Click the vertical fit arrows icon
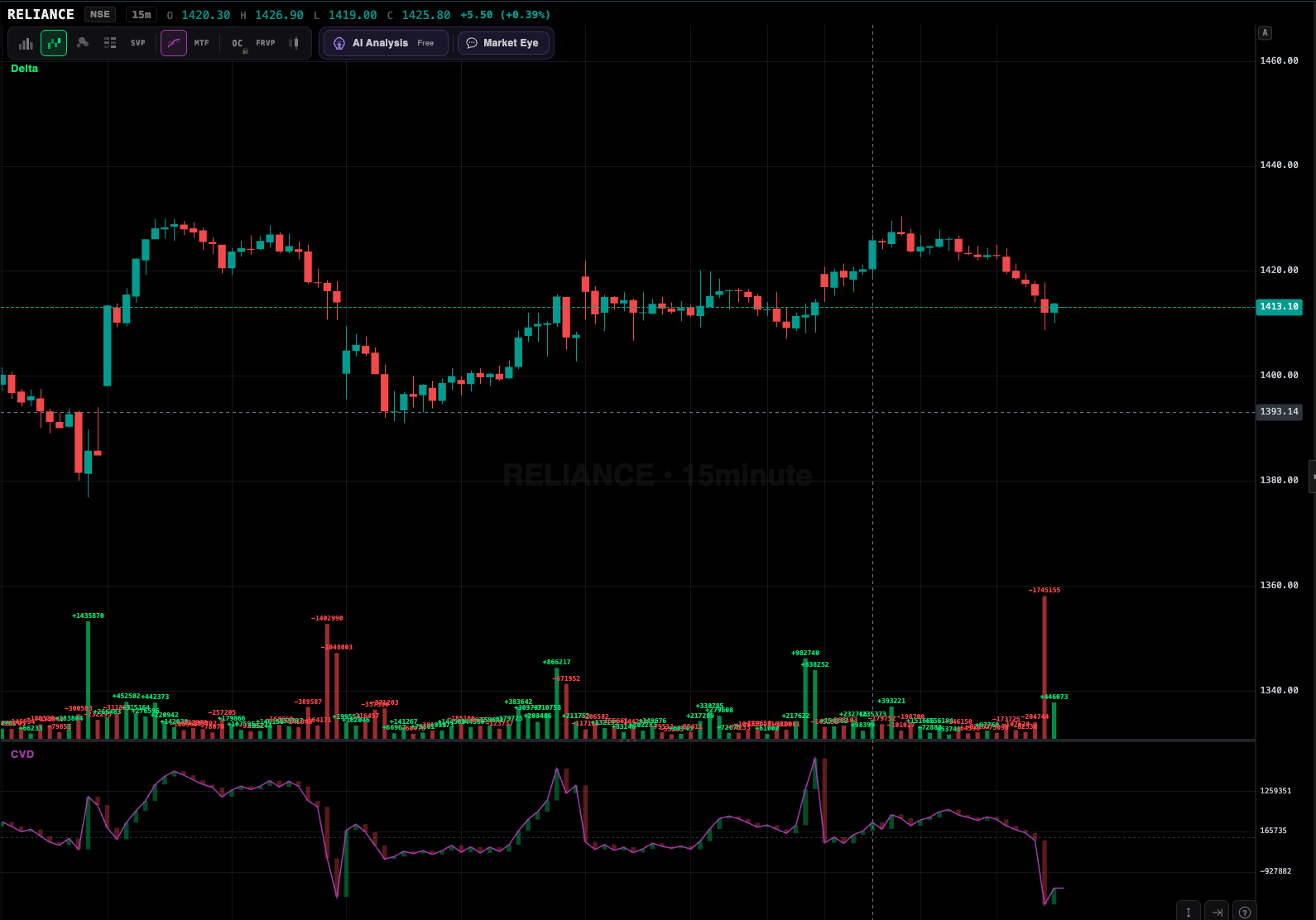The image size is (1316, 920). point(1189,912)
